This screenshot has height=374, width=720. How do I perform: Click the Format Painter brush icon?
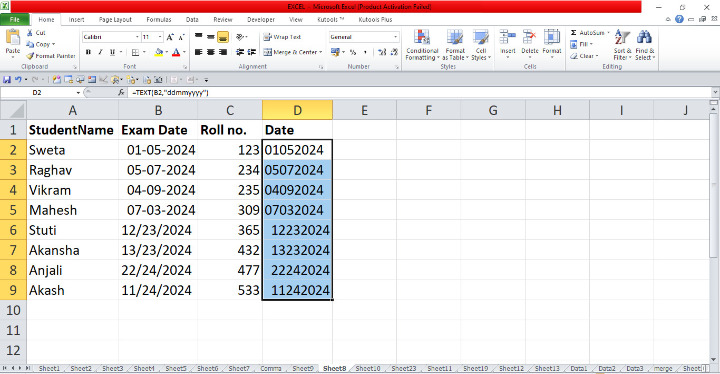click(x=30, y=56)
